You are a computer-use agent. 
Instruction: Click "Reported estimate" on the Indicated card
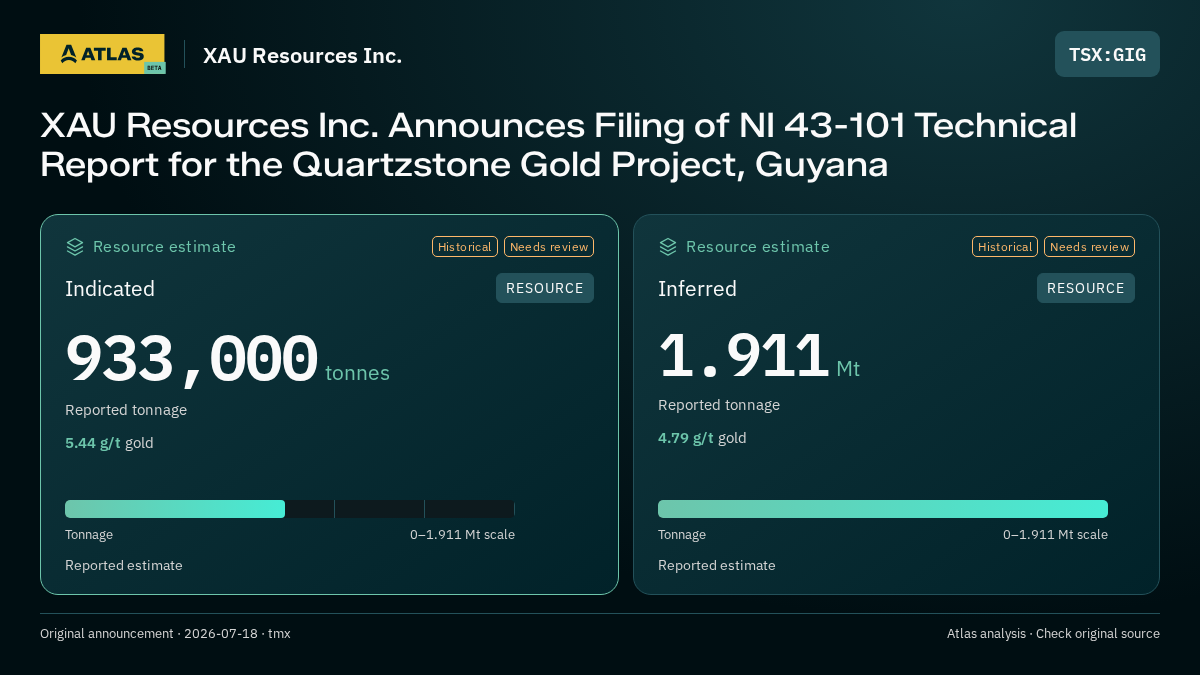pyautogui.click(x=124, y=566)
